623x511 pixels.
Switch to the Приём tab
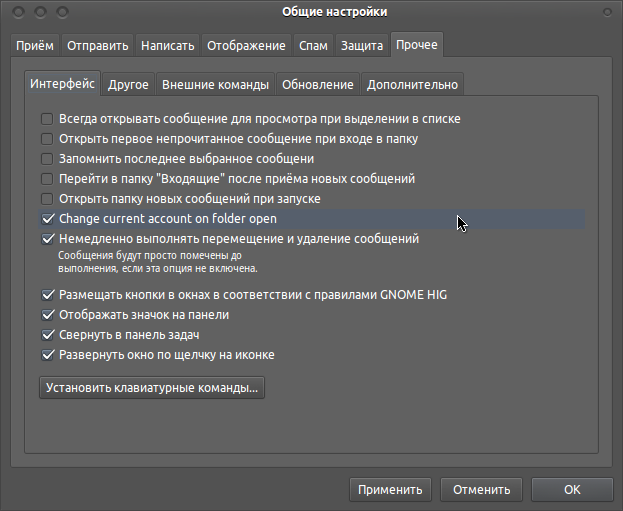[x=35, y=46]
